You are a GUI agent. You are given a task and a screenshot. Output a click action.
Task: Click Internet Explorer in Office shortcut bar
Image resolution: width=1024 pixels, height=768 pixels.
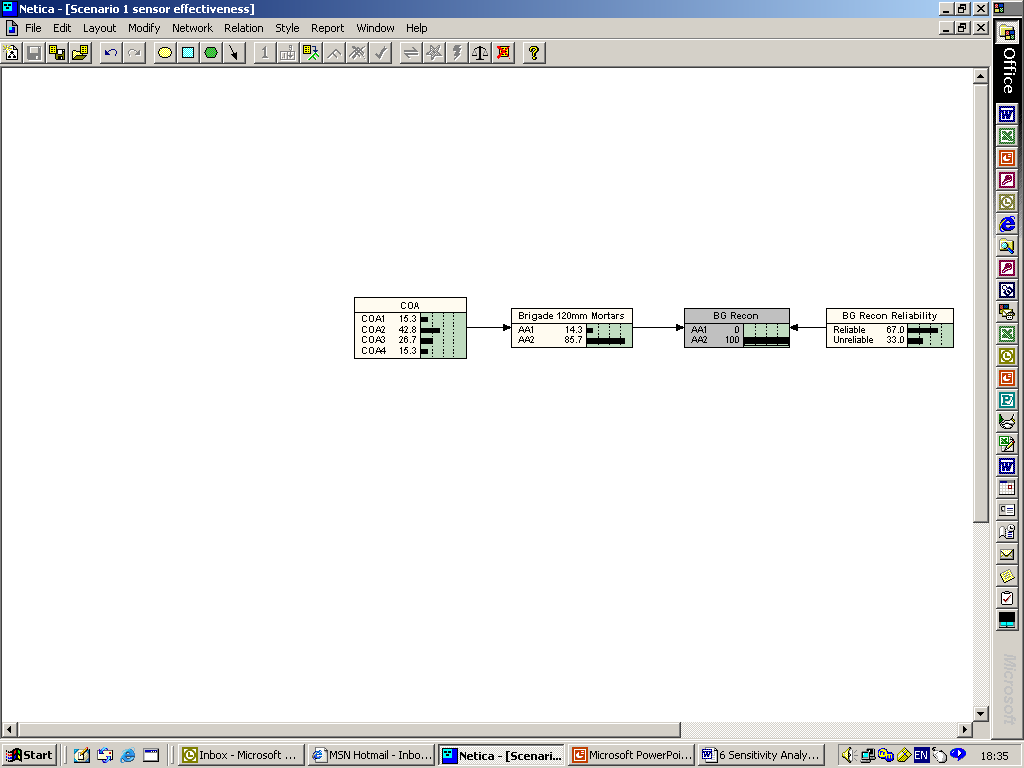click(1007, 224)
